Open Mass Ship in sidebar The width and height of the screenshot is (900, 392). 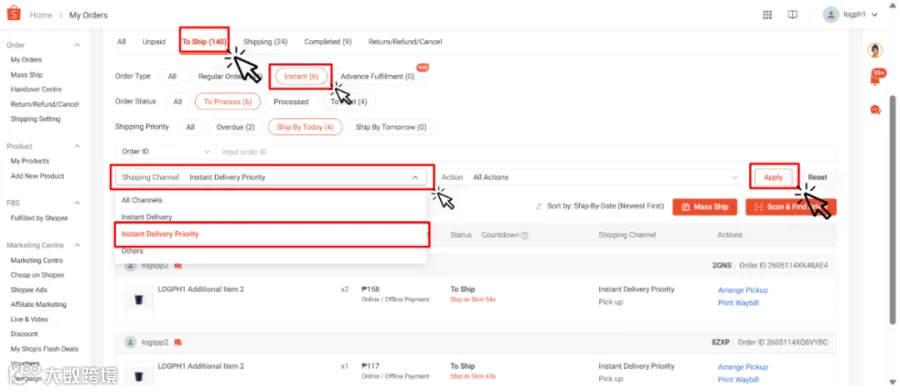[x=26, y=75]
